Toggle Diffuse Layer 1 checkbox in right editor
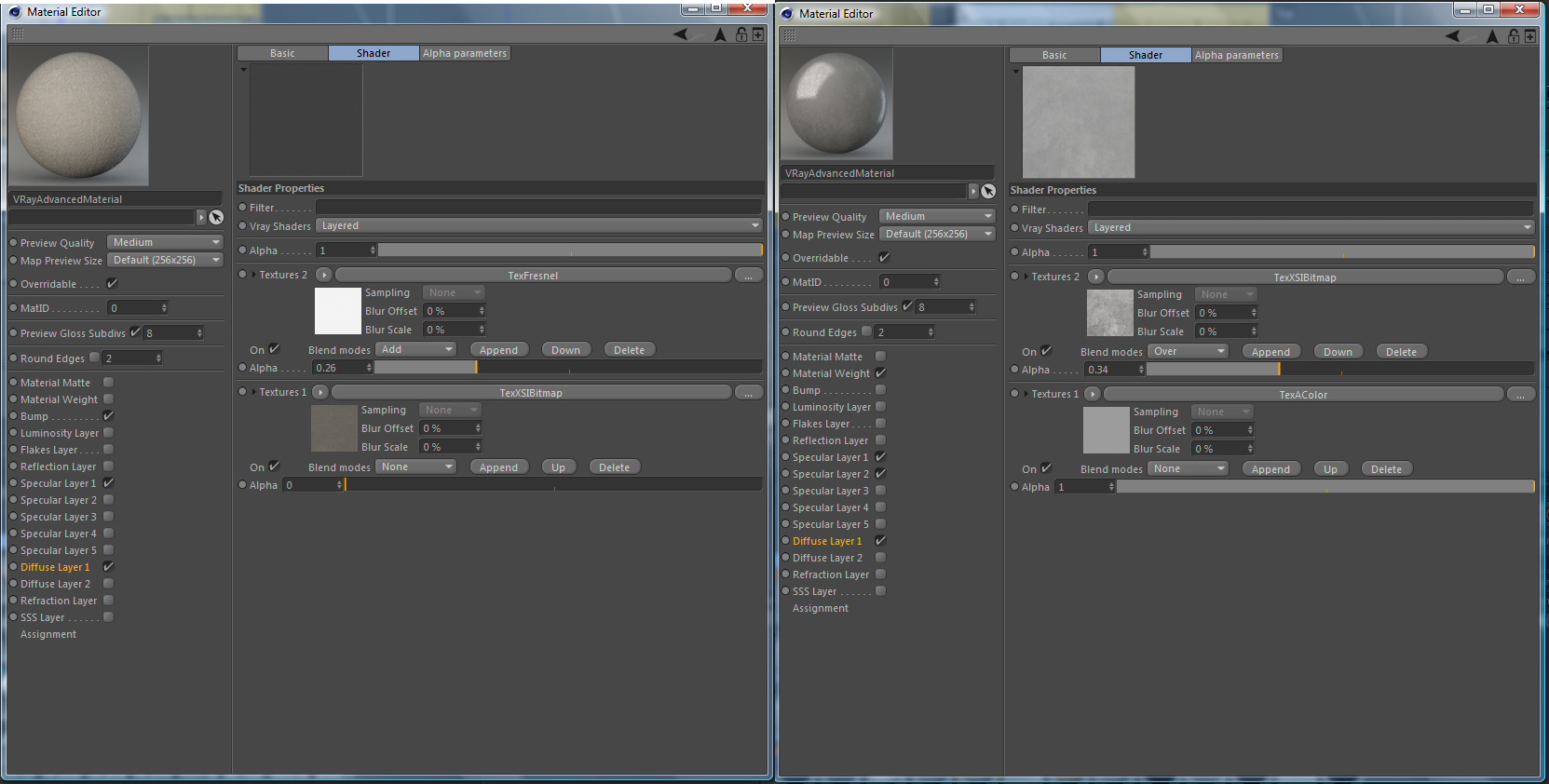This screenshot has width=1549, height=784. pyautogui.click(x=880, y=540)
